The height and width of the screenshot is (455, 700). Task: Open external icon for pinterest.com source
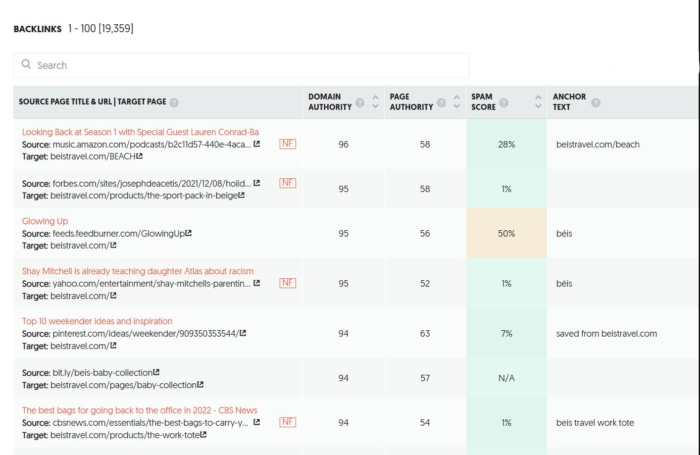[x=243, y=333]
